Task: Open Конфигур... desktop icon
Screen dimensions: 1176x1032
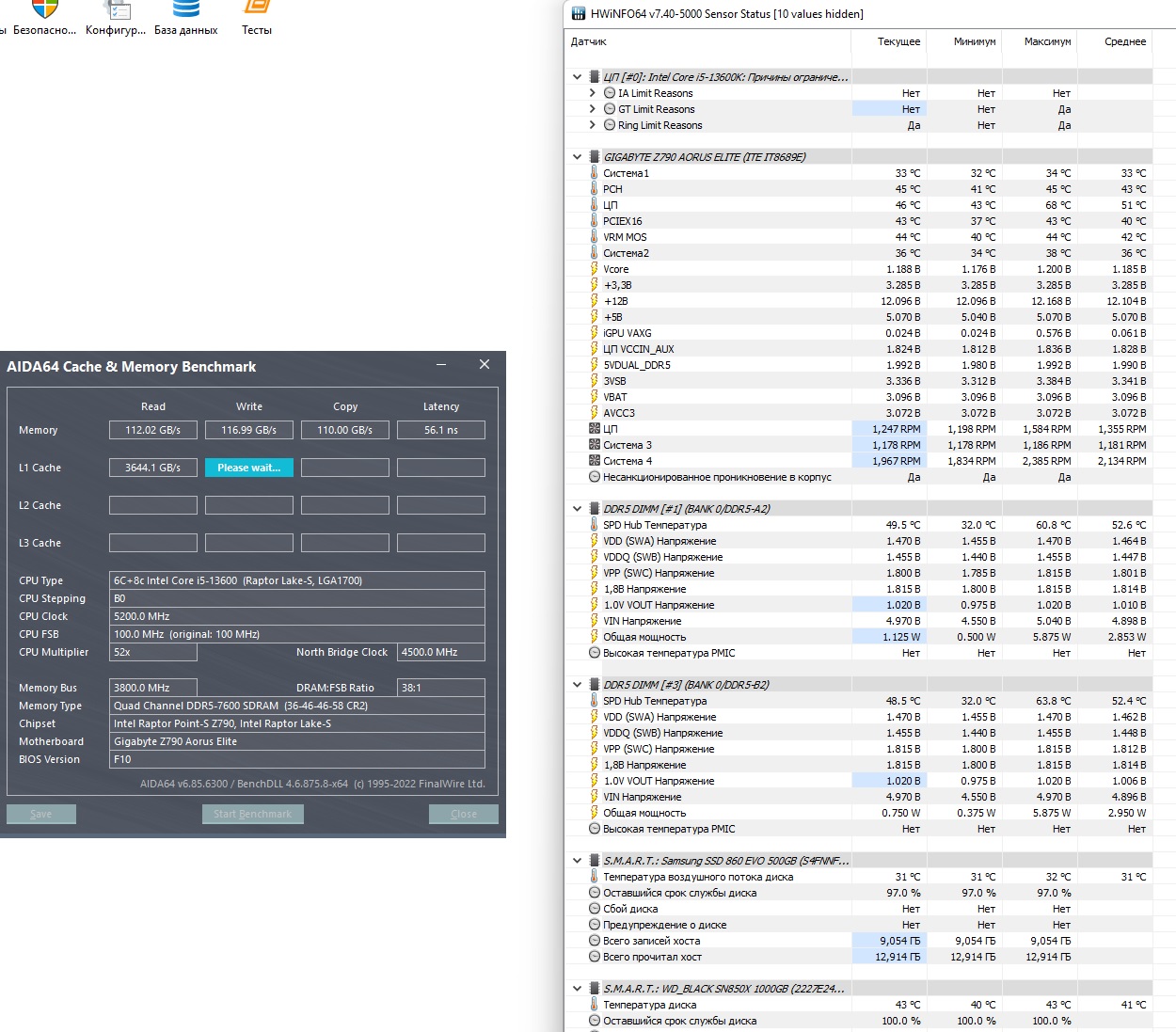Action: 116,19
